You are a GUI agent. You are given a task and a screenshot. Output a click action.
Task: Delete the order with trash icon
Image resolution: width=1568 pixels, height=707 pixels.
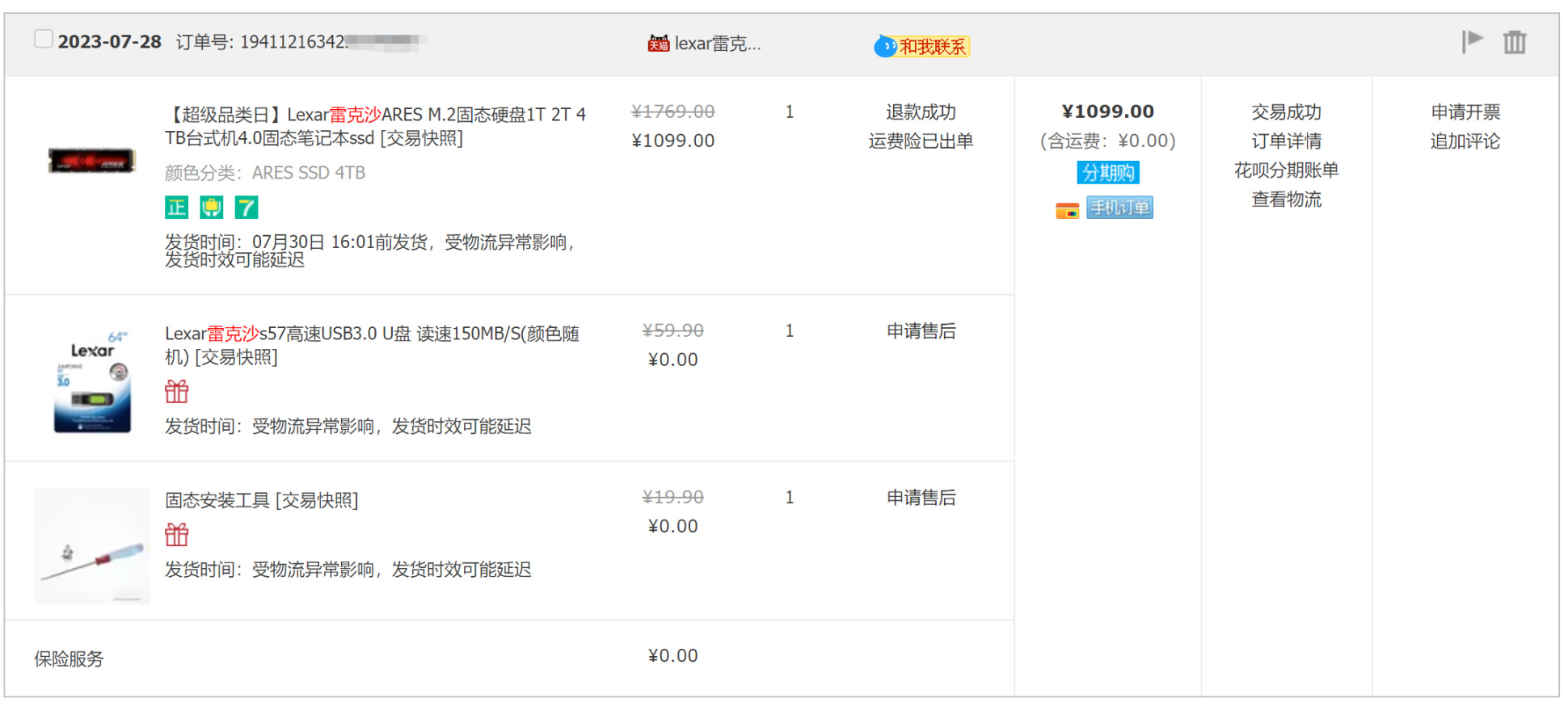pyautogui.click(x=1514, y=42)
